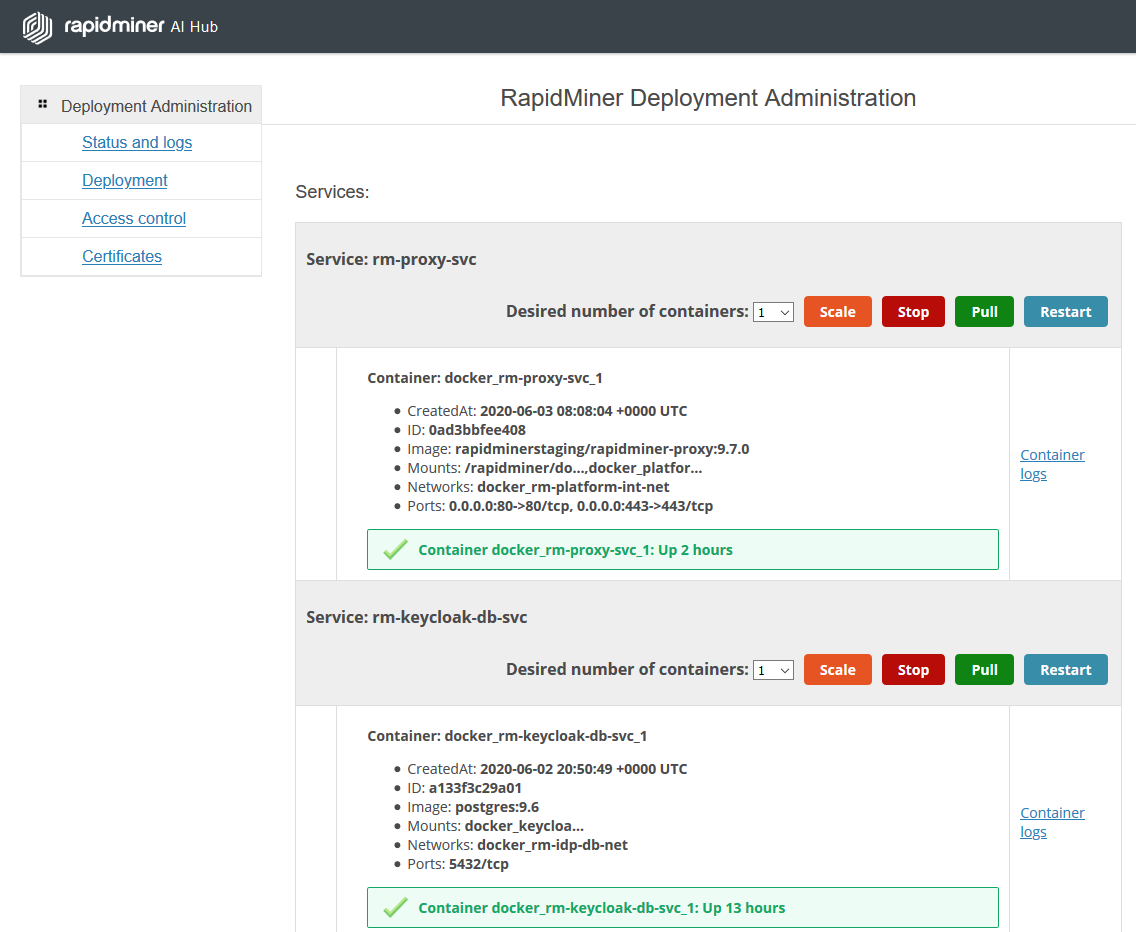Image resolution: width=1136 pixels, height=932 pixels.
Task: Stop the rm-proxy-svc service
Action: [x=912, y=311]
